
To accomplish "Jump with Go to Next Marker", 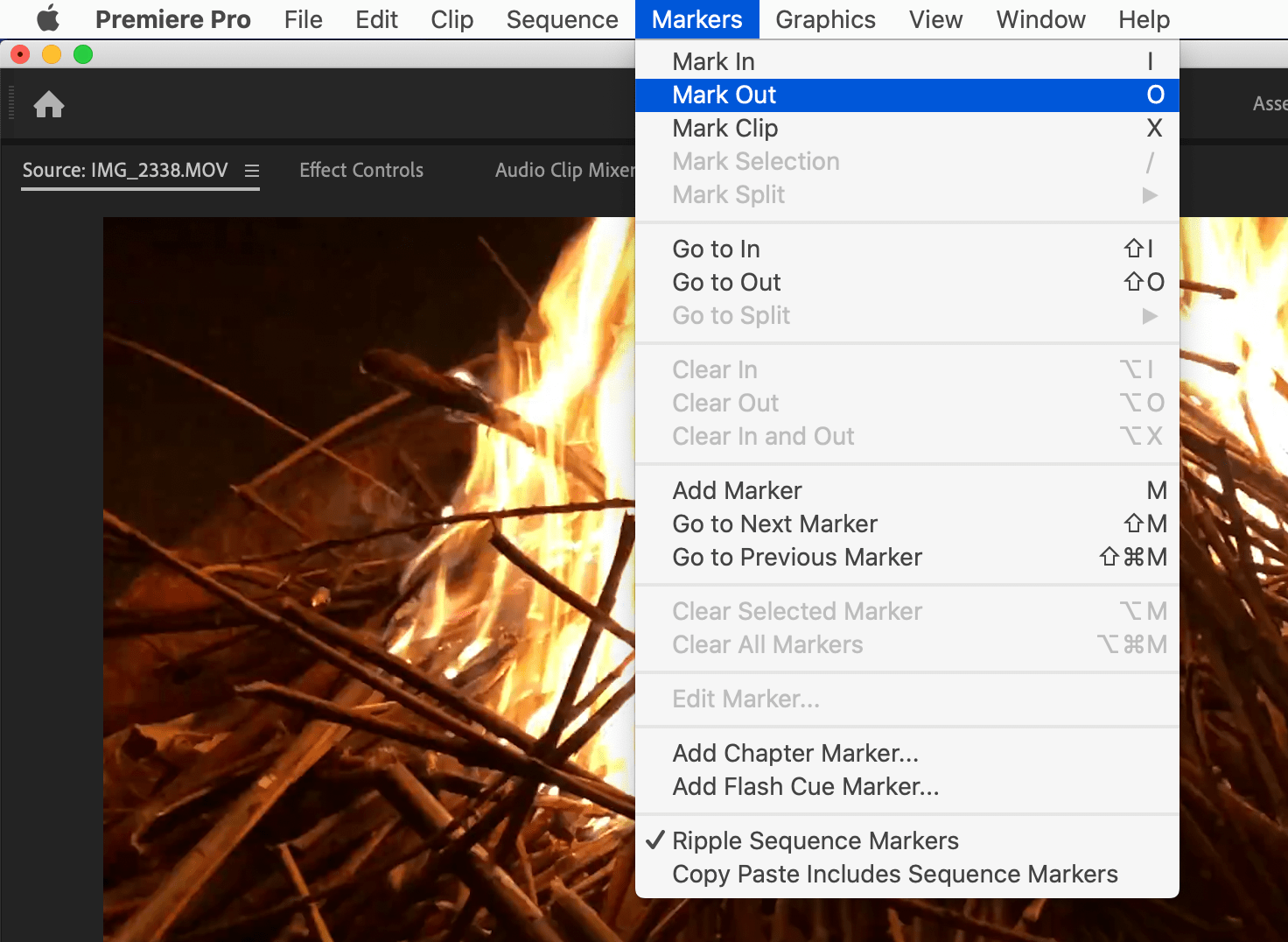I will 907,524.
